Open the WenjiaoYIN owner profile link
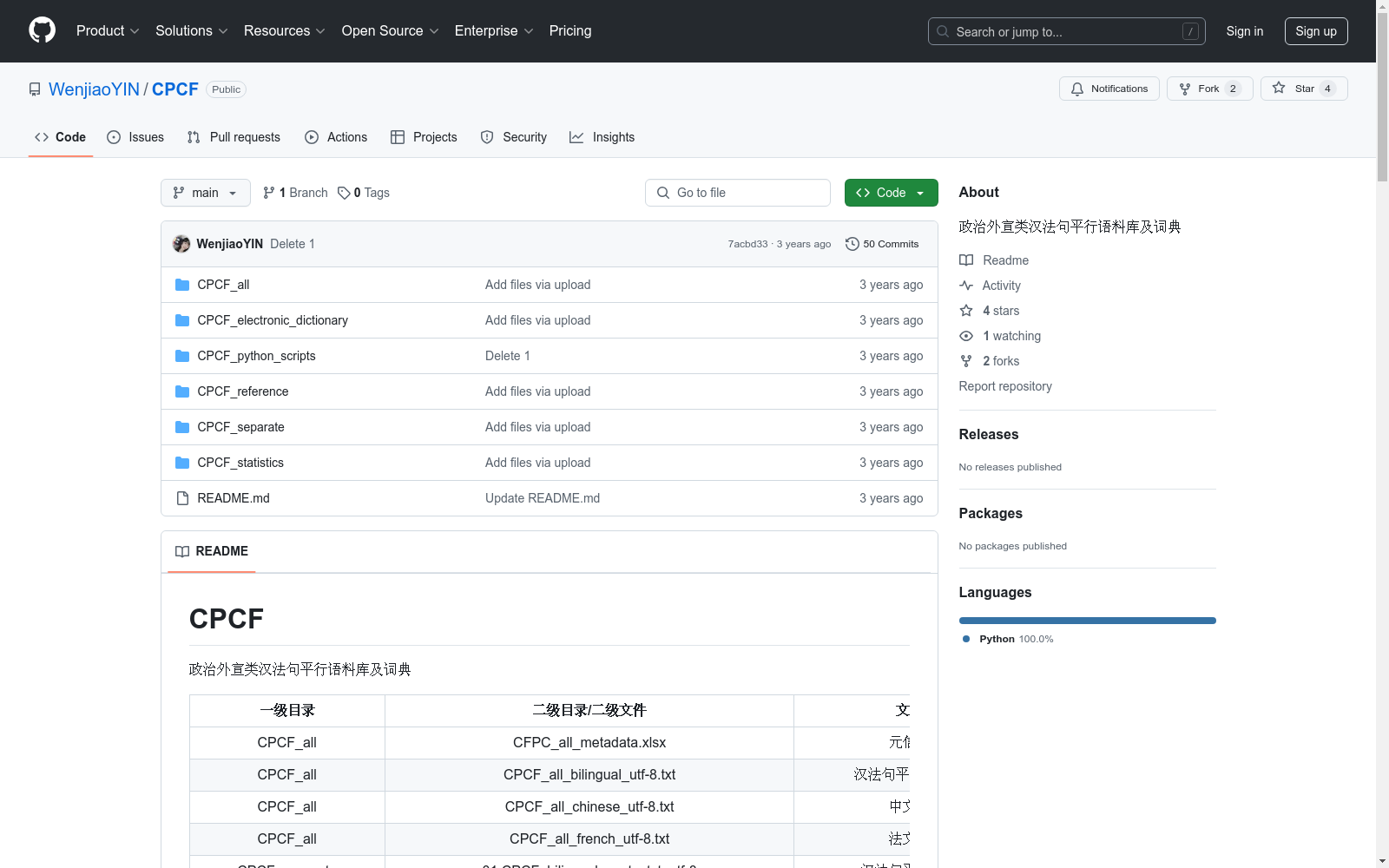The height and width of the screenshot is (868, 1389). (94, 89)
